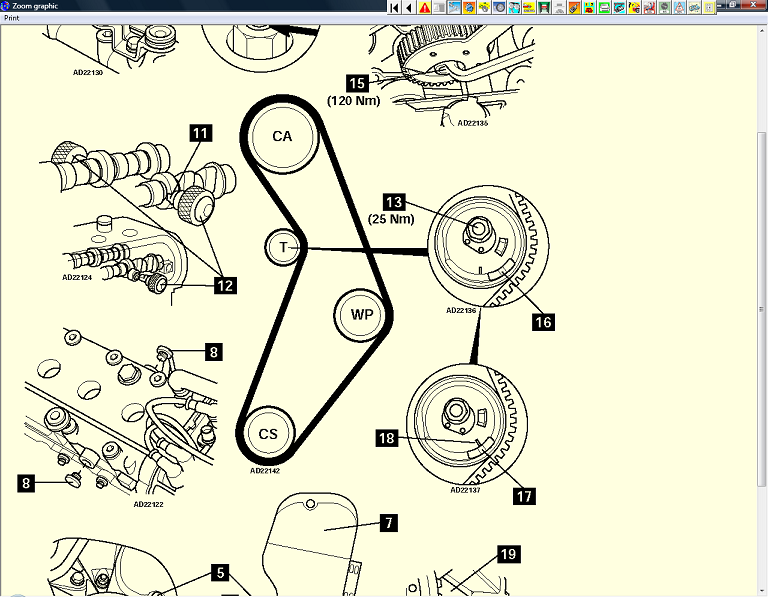Viewport: 768px width, 597px height.
Task: Go to previous page arrow icon
Action: pos(410,7)
